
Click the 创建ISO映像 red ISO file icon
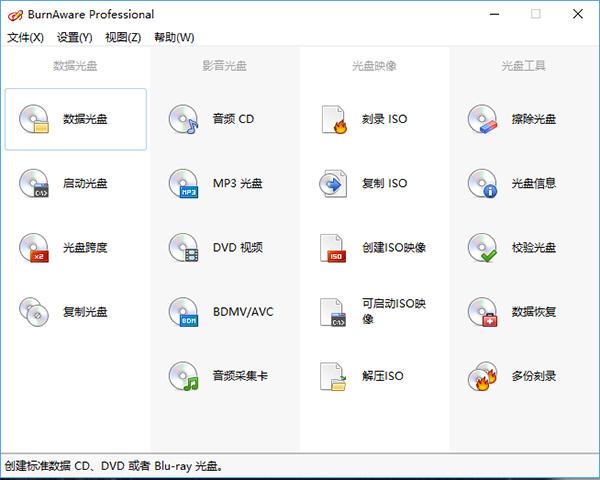pos(333,248)
